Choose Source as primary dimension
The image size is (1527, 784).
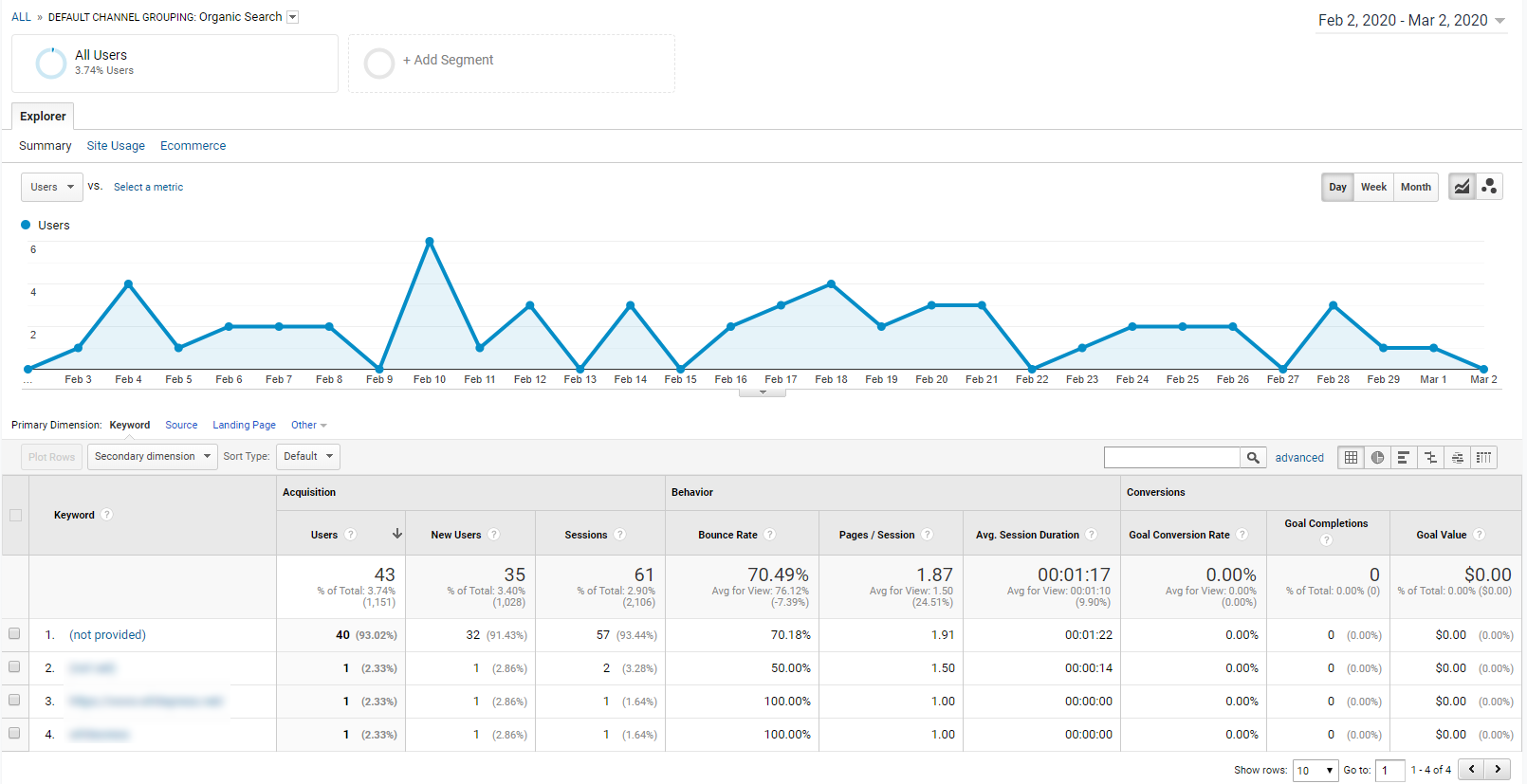181,425
